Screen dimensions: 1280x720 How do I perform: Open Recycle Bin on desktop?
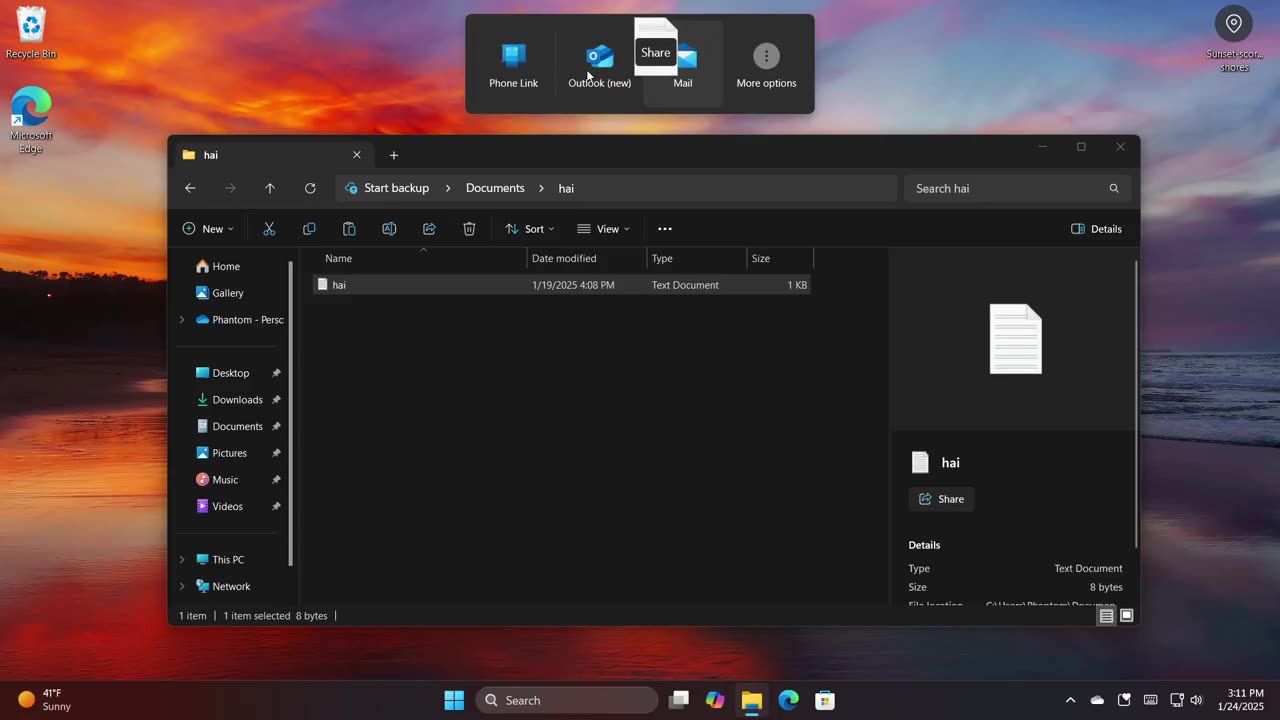[31, 33]
